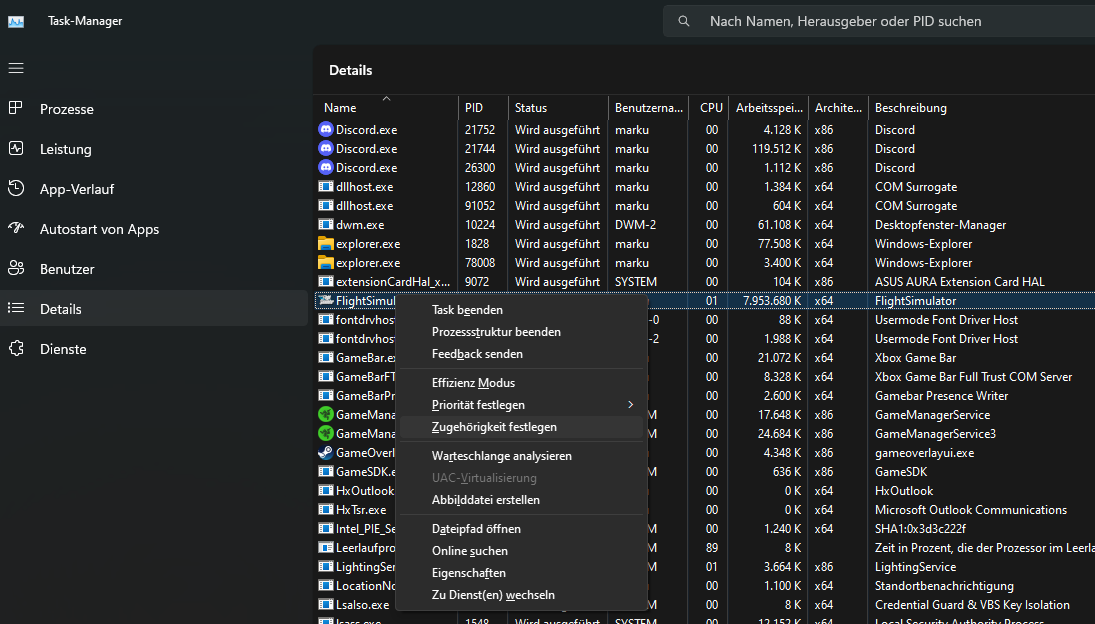Open the Autostart von Apps icon
The height and width of the screenshot is (624, 1095).
16,229
